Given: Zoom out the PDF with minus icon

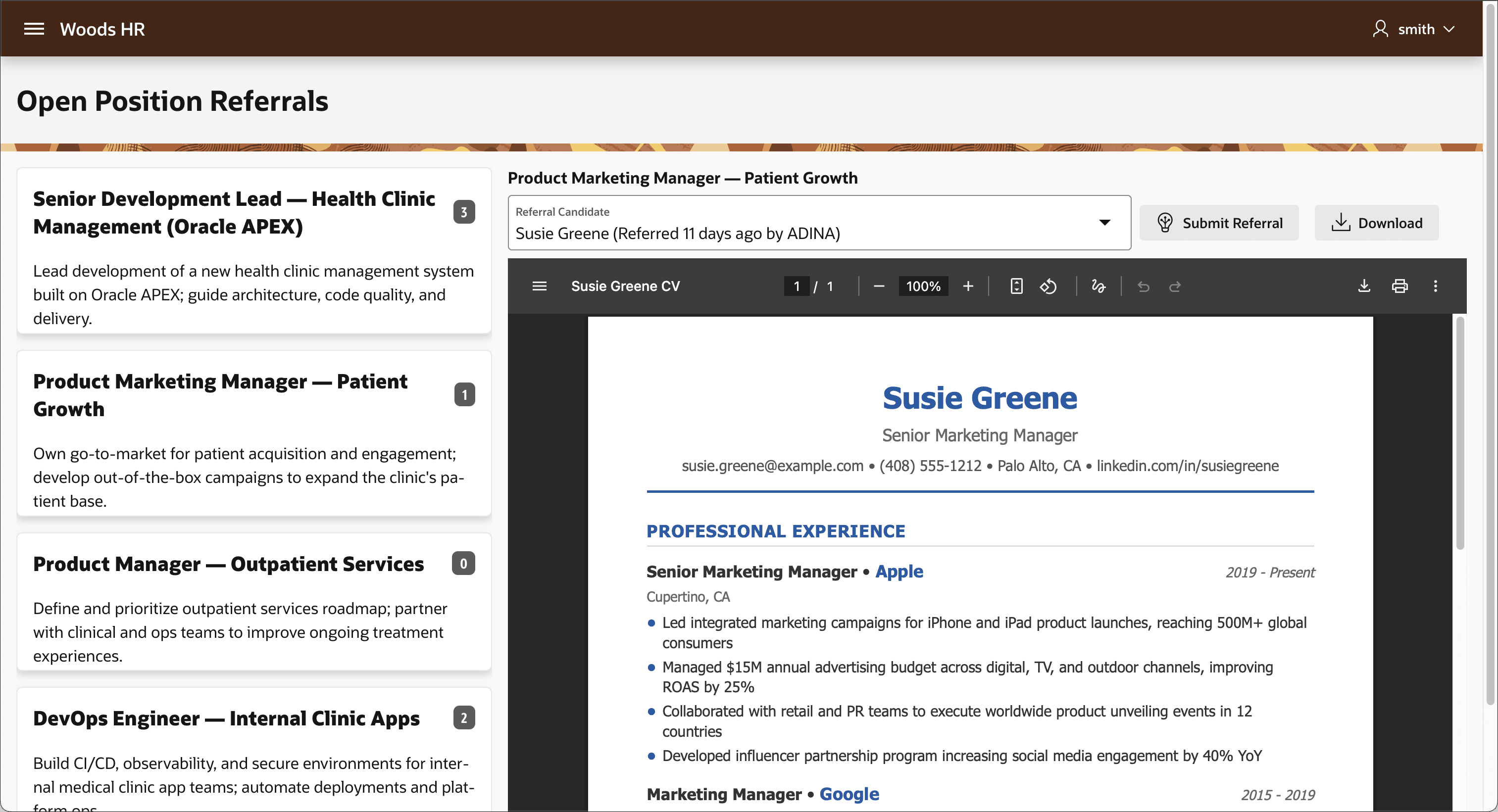Looking at the screenshot, I should click(x=879, y=286).
